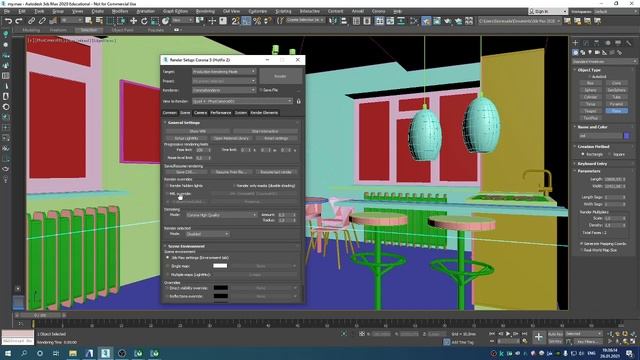The height and width of the screenshot is (360, 640).
Task: Select the Select and Link tool
Action: pos(31,20)
